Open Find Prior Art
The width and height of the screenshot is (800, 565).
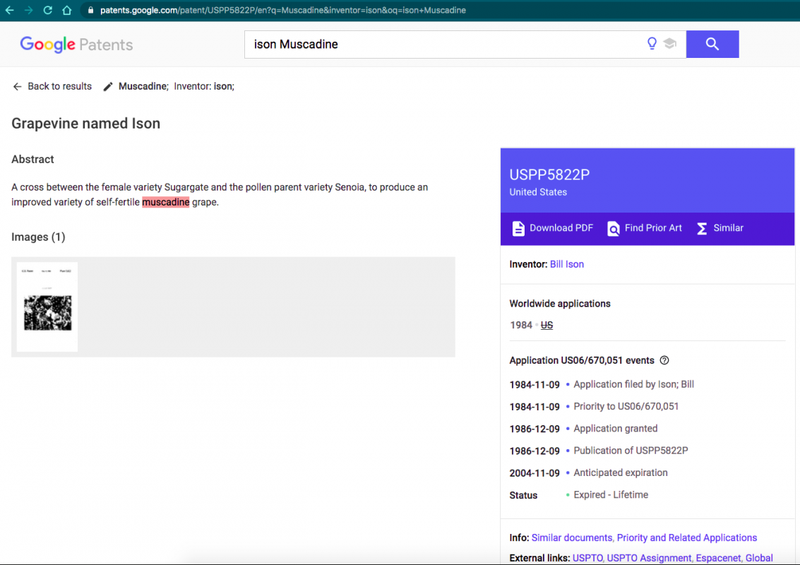click(x=644, y=228)
